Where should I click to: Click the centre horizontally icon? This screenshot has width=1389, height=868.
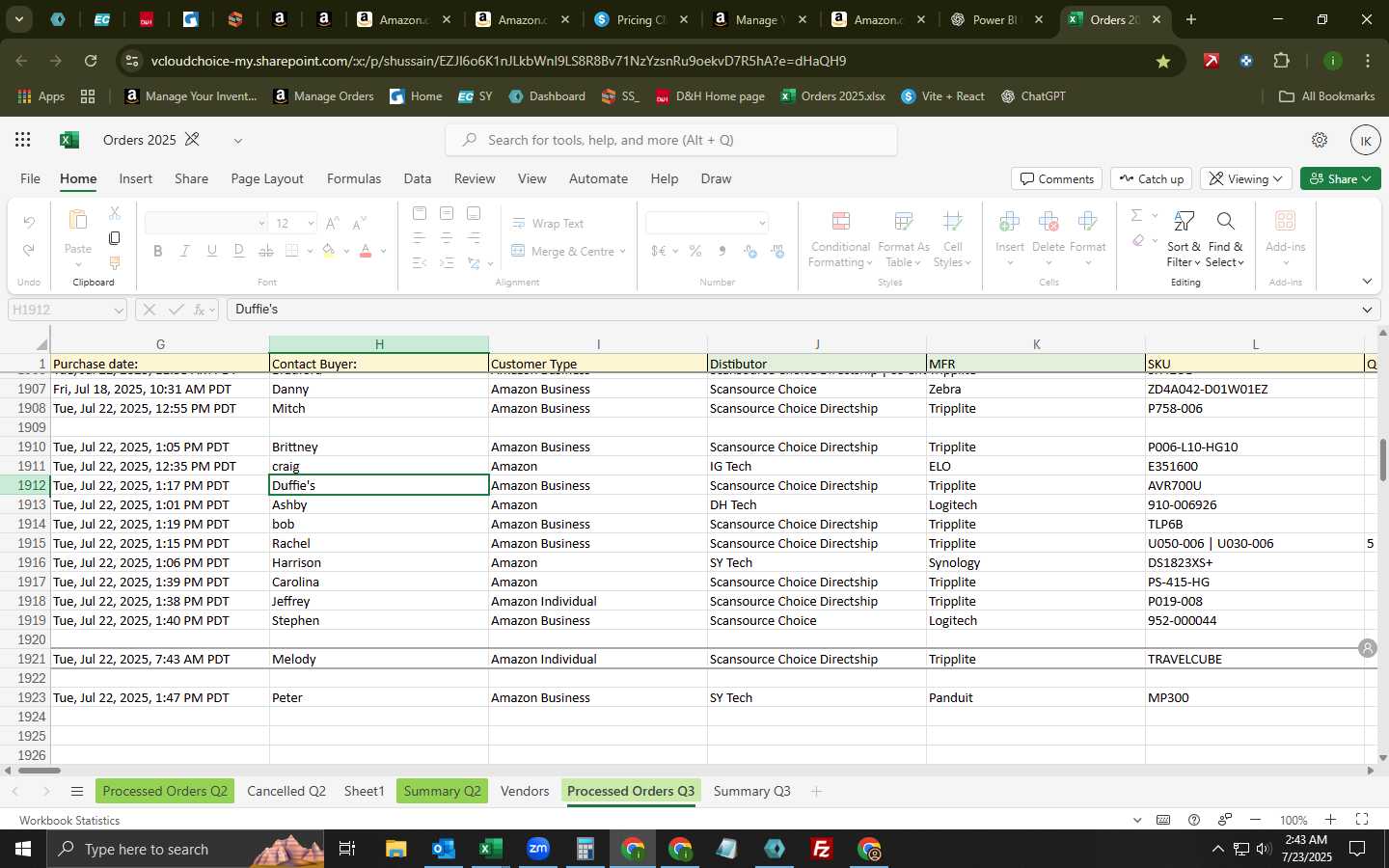click(446, 237)
